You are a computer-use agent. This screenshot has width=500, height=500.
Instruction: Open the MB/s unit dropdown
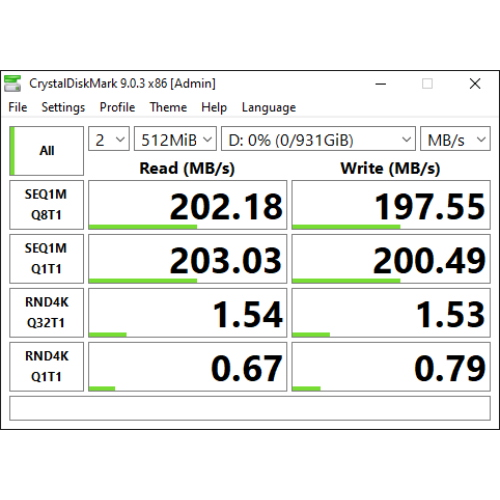455,139
